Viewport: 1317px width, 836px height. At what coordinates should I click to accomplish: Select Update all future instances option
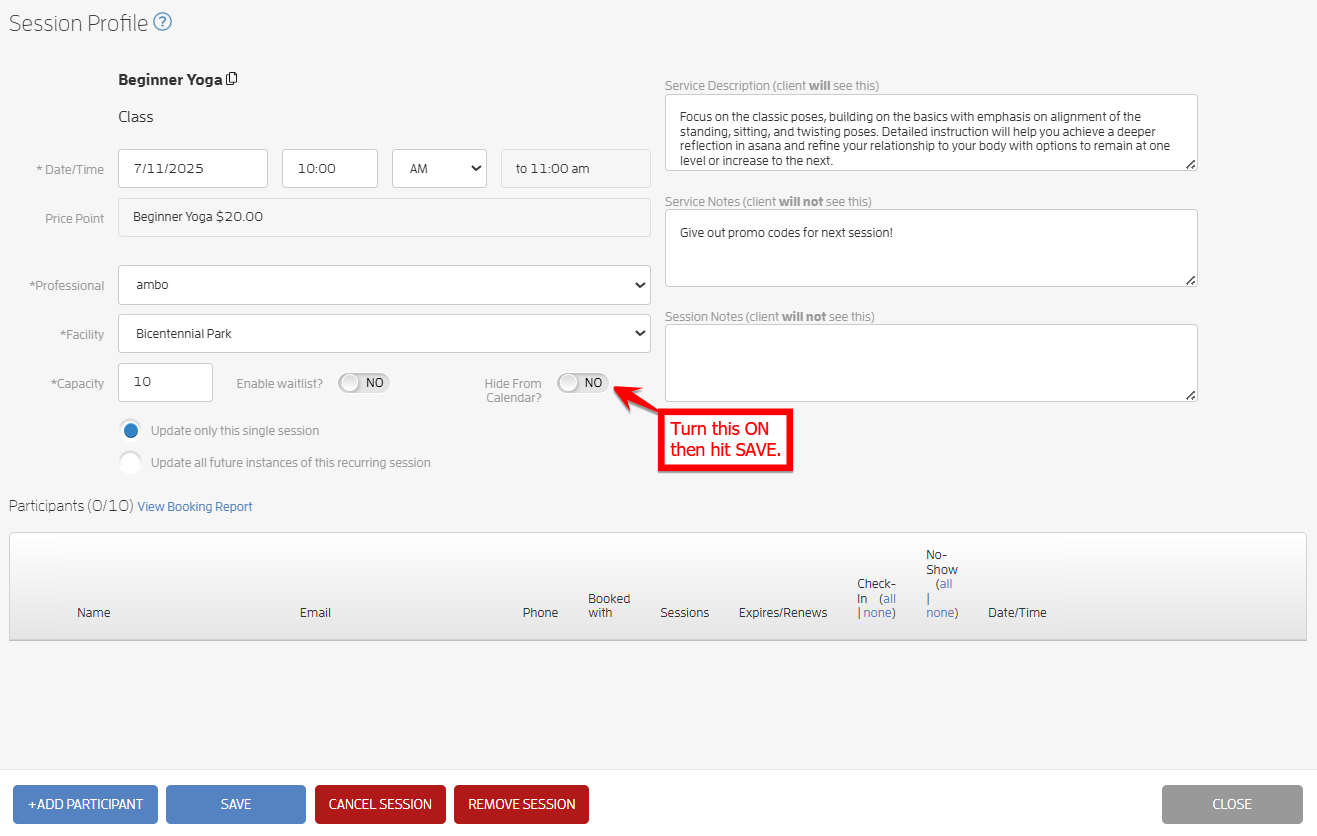click(x=130, y=463)
